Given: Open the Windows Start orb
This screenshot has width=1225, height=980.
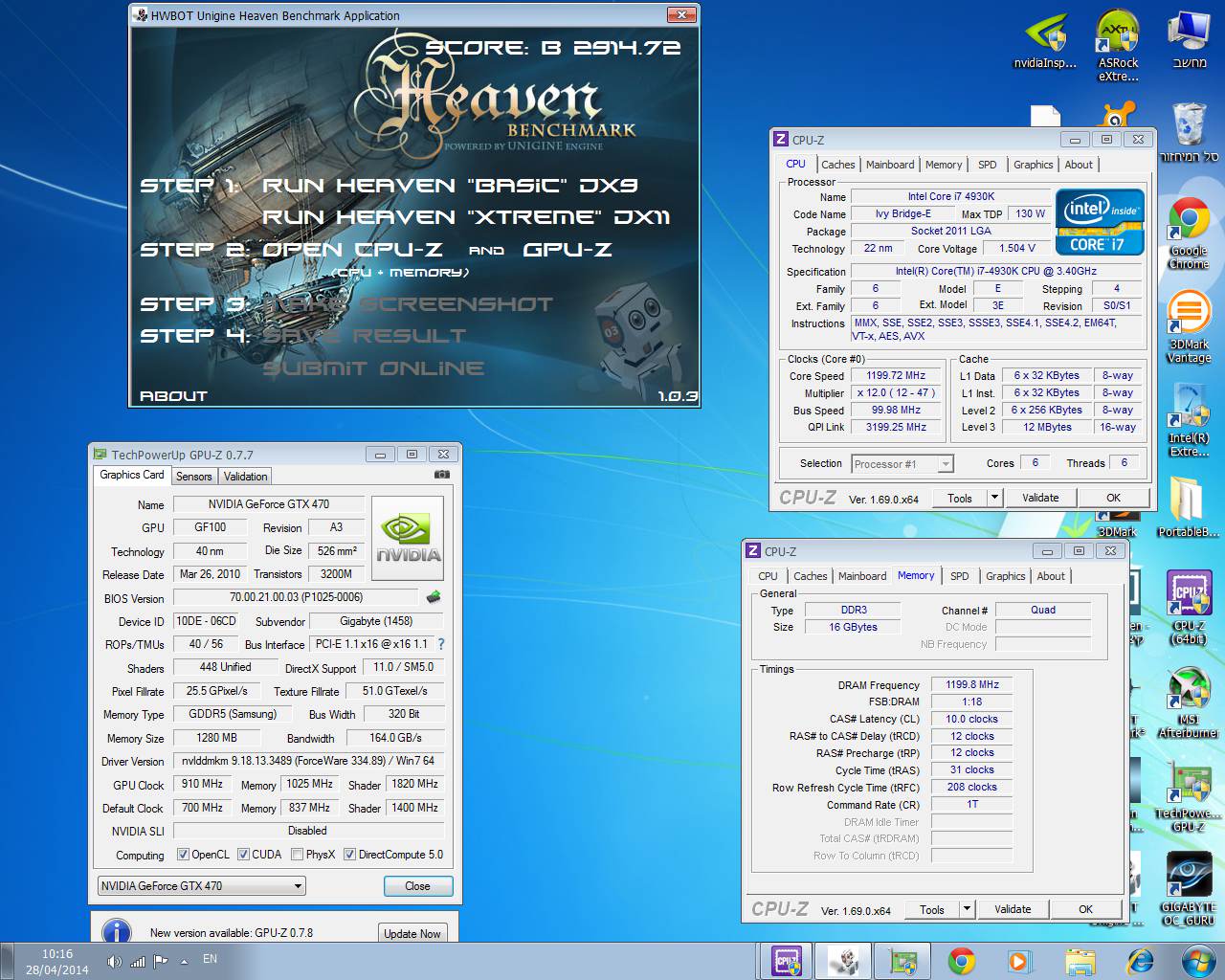Looking at the screenshot, I should (x=1197, y=961).
